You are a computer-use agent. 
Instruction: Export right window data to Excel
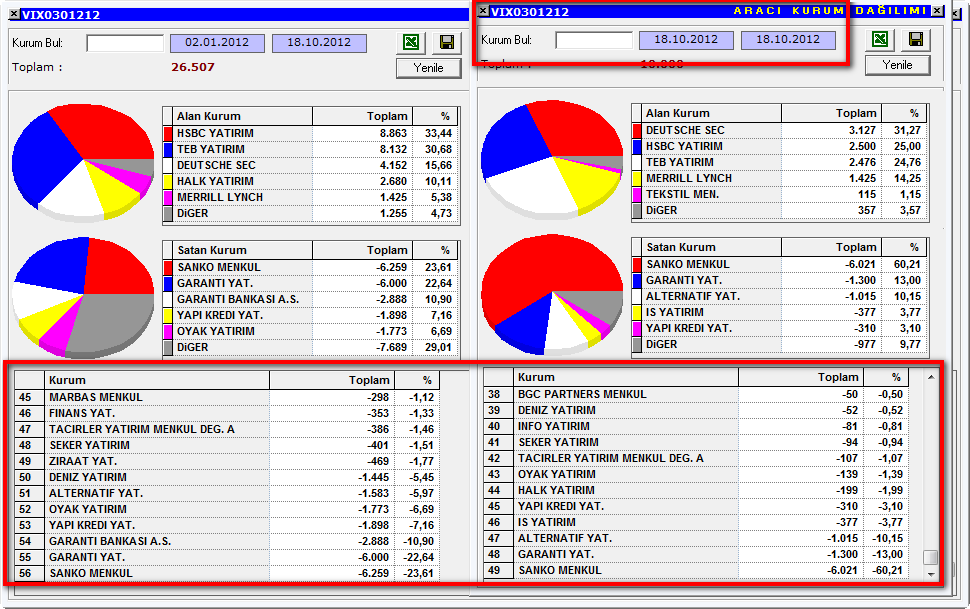[x=880, y=39]
